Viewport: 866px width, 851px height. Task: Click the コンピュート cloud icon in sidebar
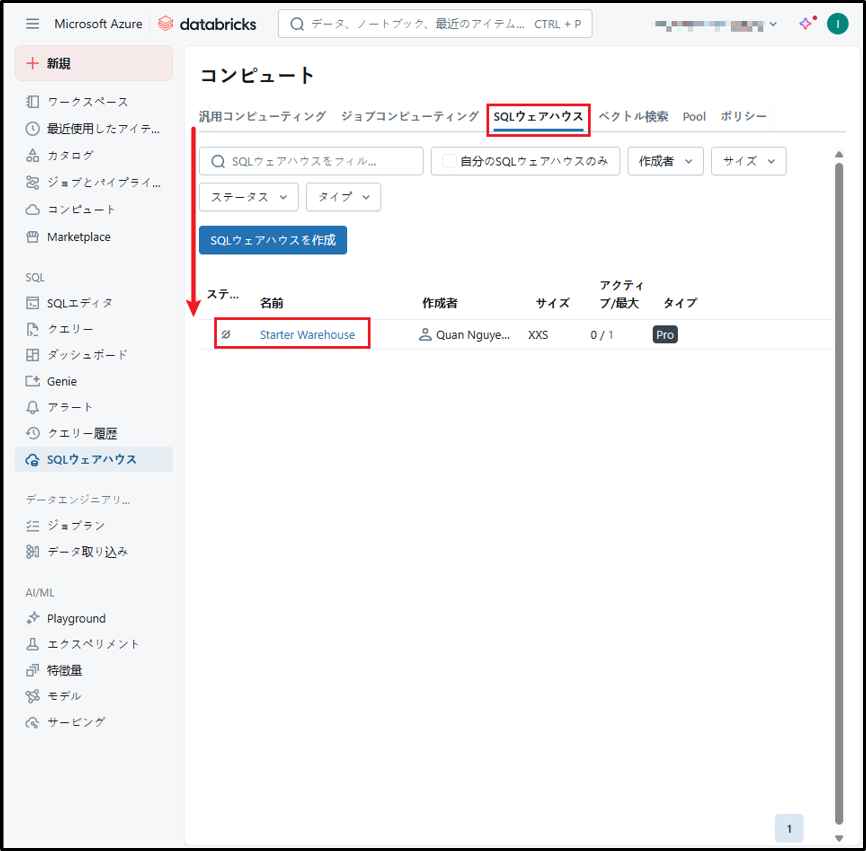point(33,209)
